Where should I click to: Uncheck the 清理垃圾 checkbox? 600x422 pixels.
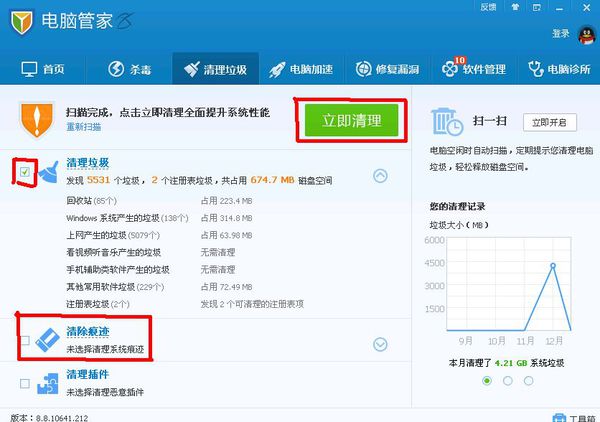click(x=25, y=172)
